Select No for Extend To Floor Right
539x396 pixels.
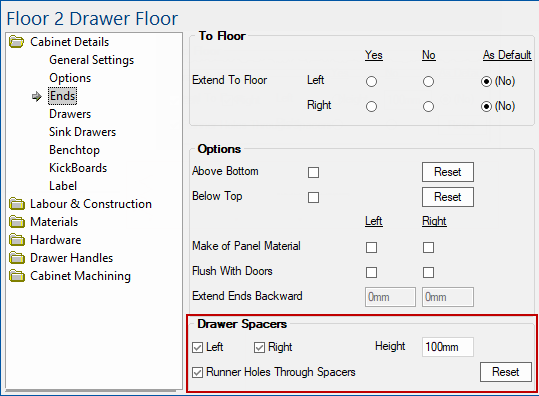(428, 107)
